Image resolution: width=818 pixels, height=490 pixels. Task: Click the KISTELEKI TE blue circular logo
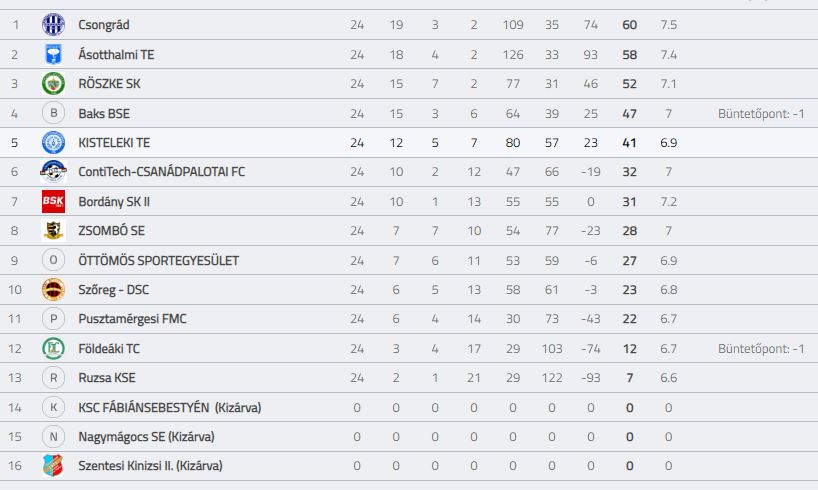coord(53,142)
